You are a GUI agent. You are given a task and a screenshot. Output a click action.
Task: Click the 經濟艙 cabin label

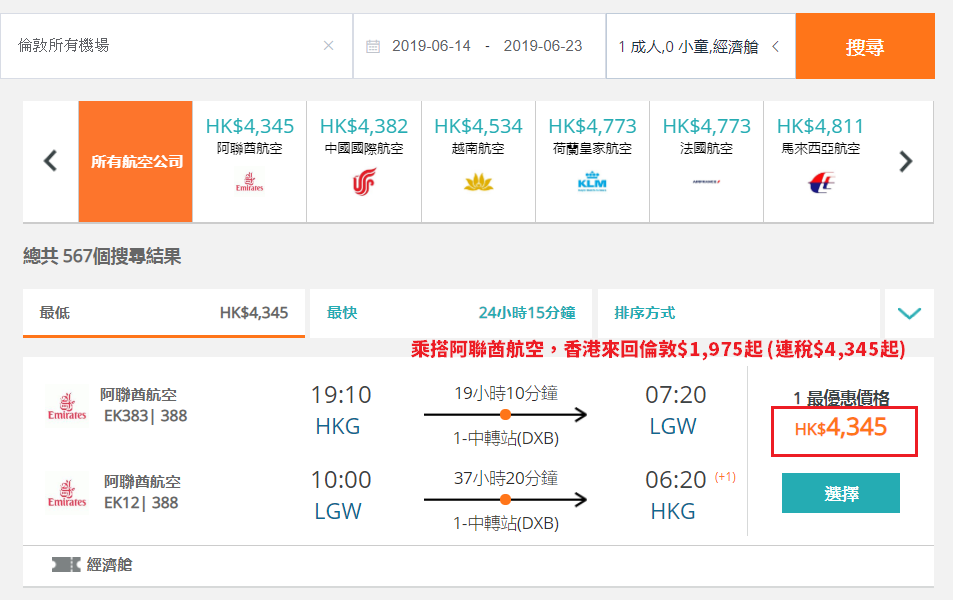pyautogui.click(x=109, y=565)
